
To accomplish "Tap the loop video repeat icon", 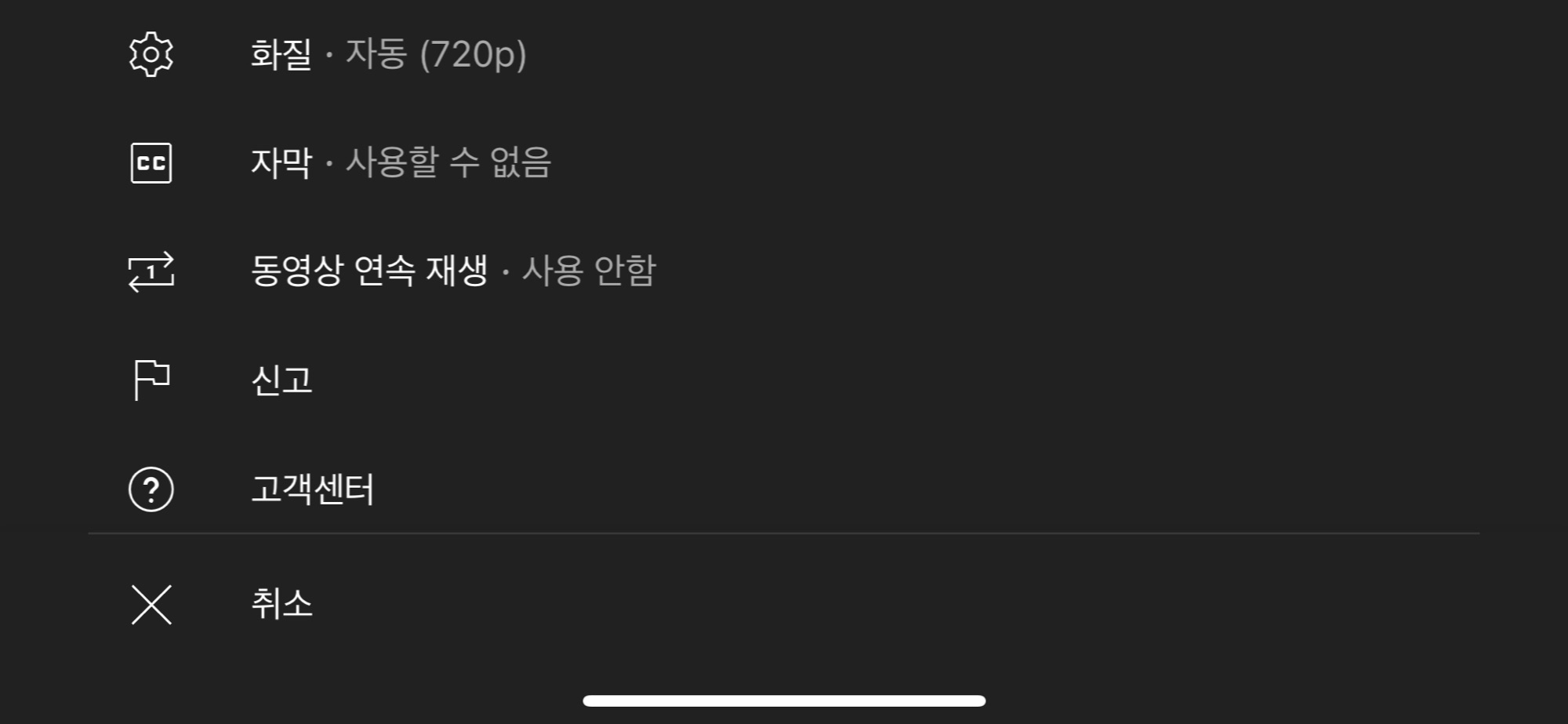I will coord(151,271).
